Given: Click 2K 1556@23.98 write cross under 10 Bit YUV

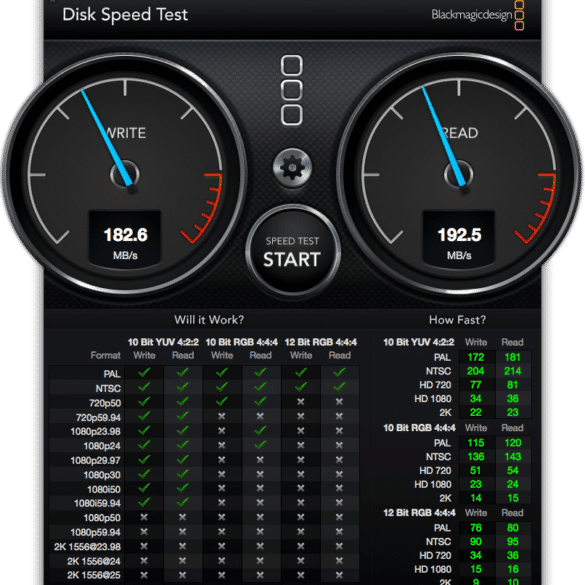Looking at the screenshot, I should (x=144, y=546).
